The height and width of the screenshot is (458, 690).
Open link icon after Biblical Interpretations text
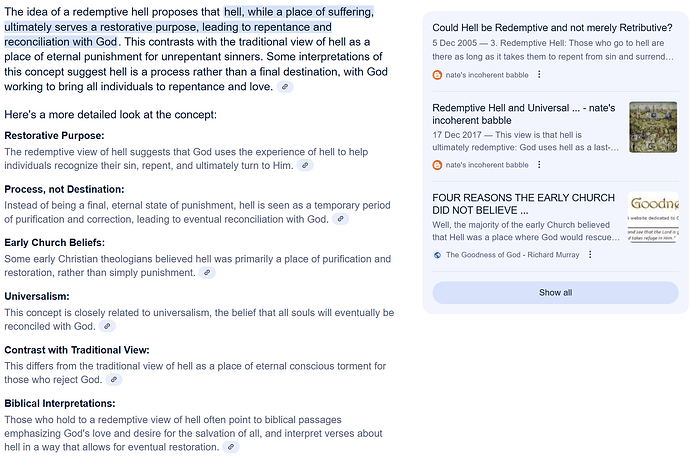232,447
